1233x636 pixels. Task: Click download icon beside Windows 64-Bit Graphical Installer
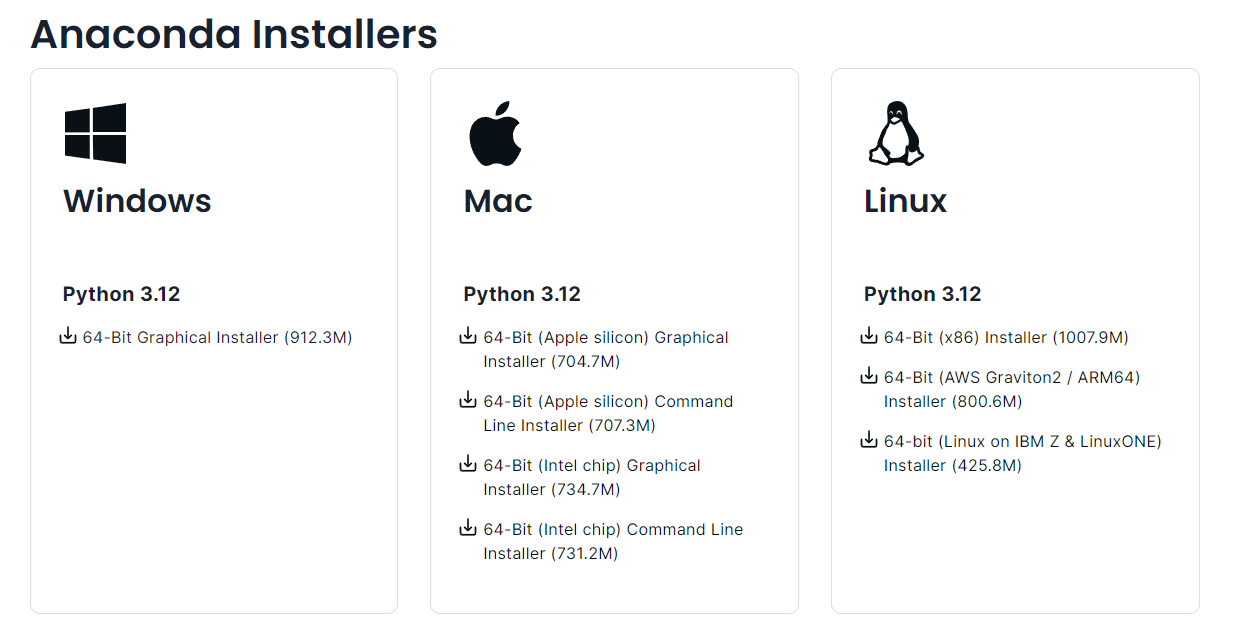click(x=68, y=337)
